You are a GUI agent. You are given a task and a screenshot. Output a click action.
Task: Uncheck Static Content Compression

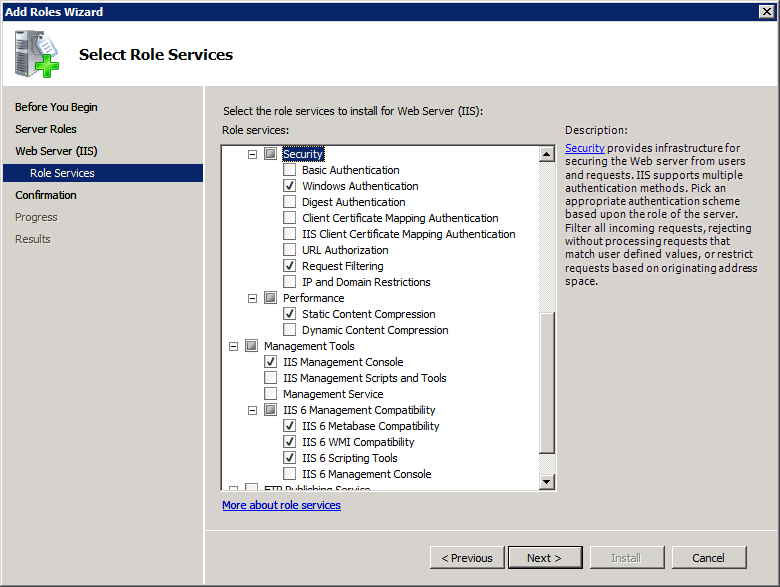[x=290, y=314]
